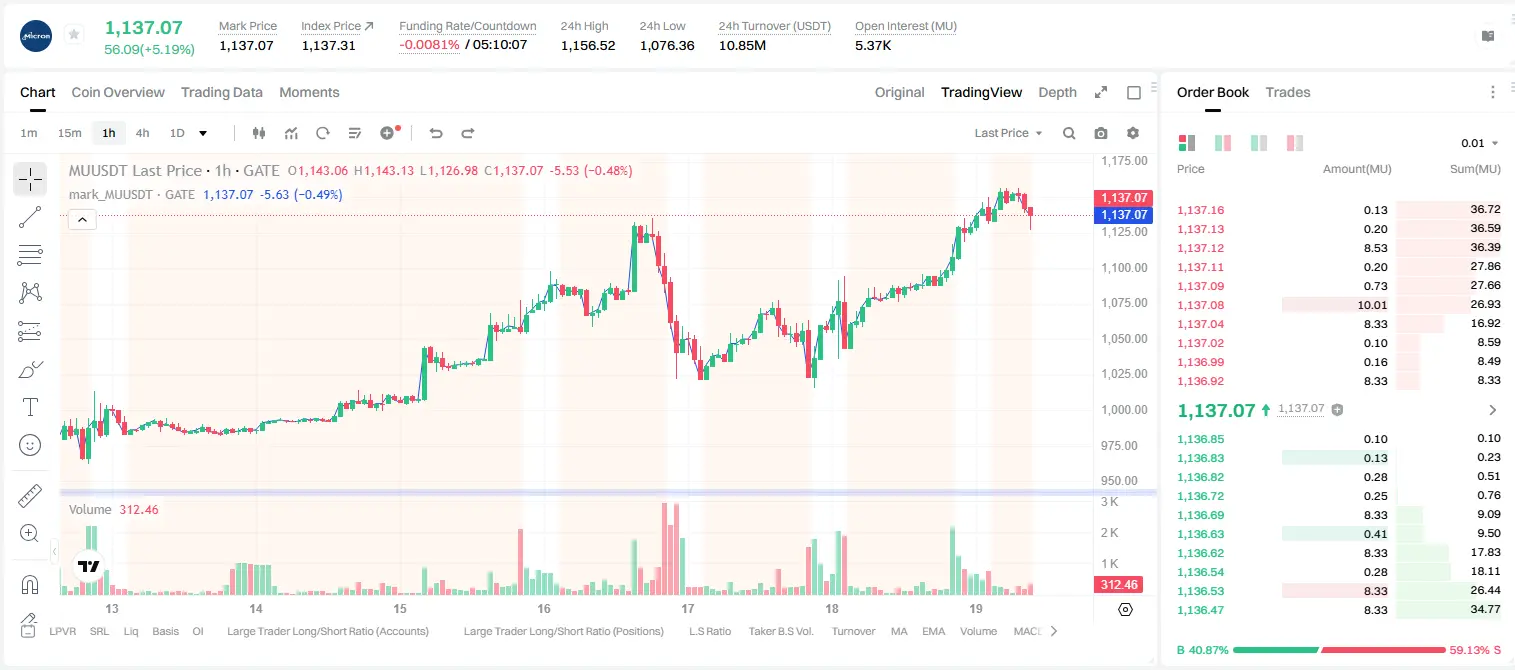Image resolution: width=1515 pixels, height=670 pixels.
Task: Select the trend line drawing tool
Action: 30,217
